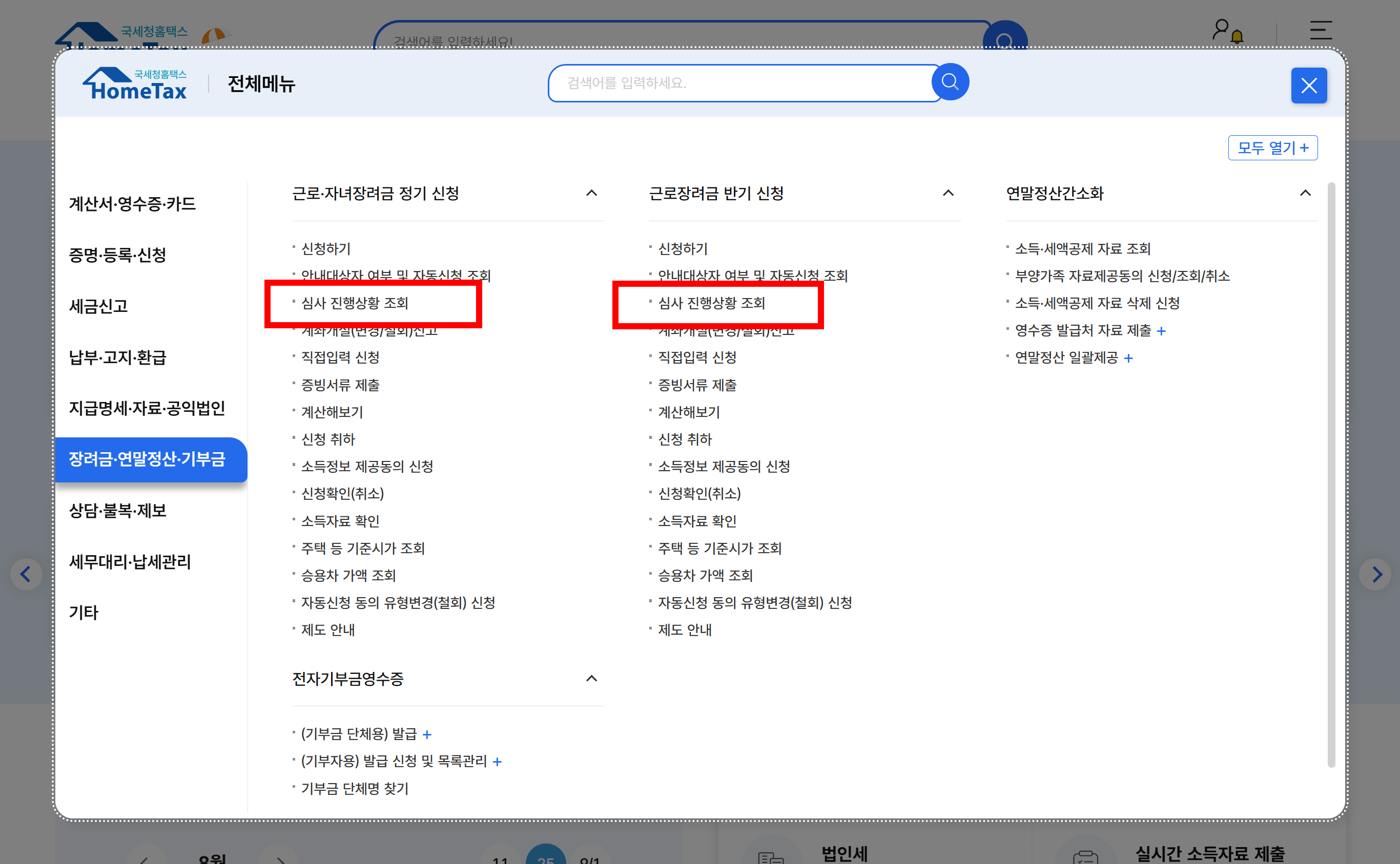This screenshot has height=864, width=1400.
Task: Click the menu panel vertical scrollbar
Action: tap(1331, 474)
